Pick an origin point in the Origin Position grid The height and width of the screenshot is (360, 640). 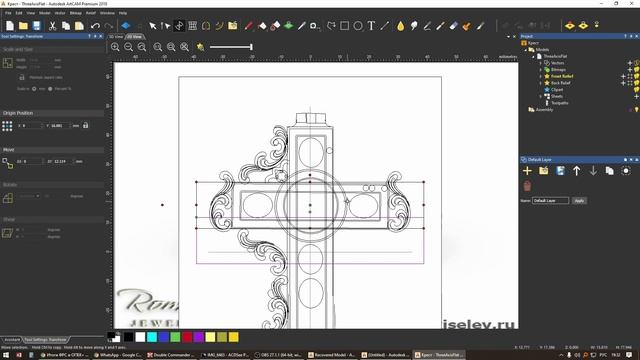(x=7, y=126)
